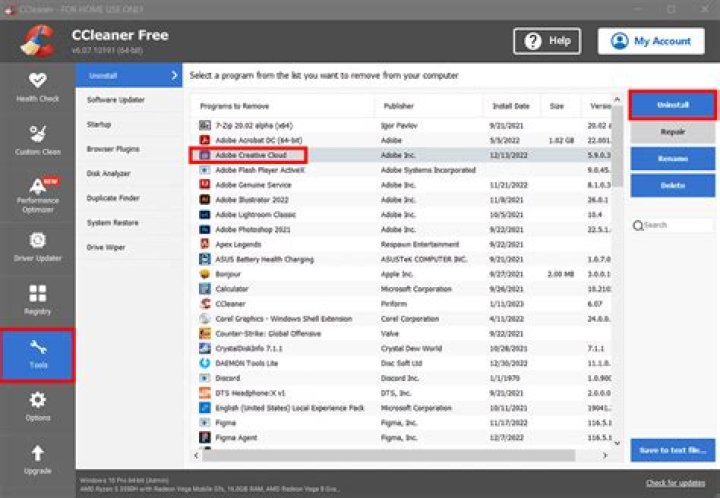720x498 pixels.
Task: Open Performance Optimizer in the sidebar
Action: coord(37,195)
